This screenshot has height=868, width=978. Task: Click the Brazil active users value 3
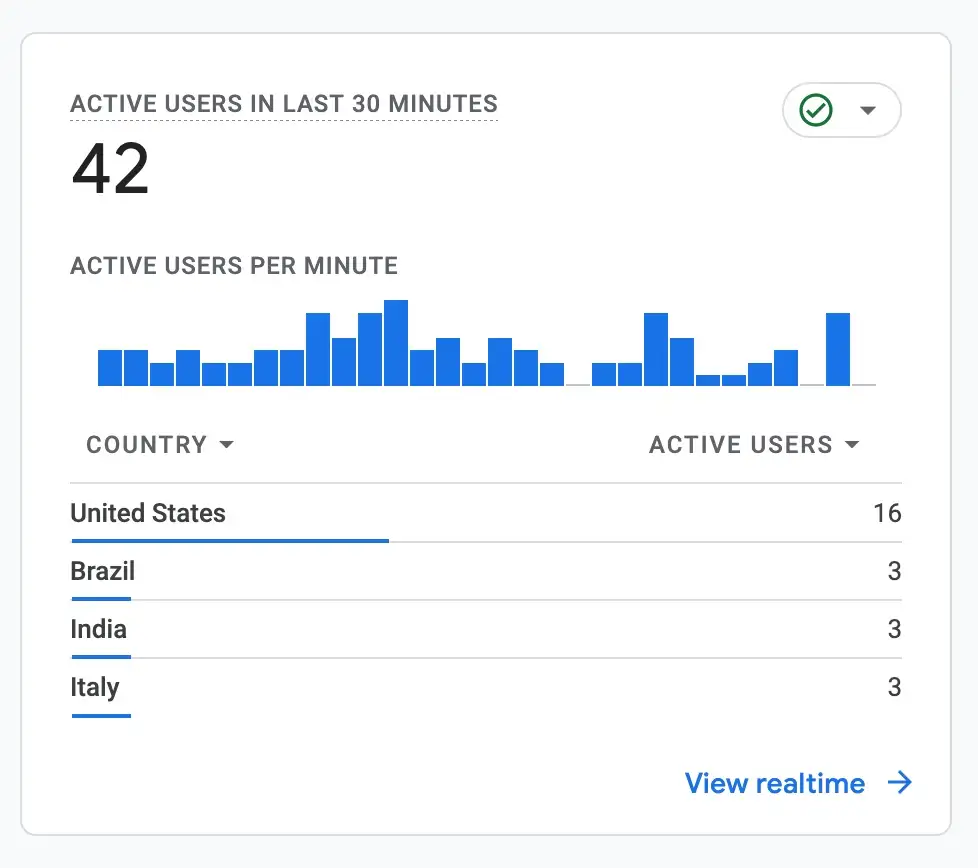[894, 571]
